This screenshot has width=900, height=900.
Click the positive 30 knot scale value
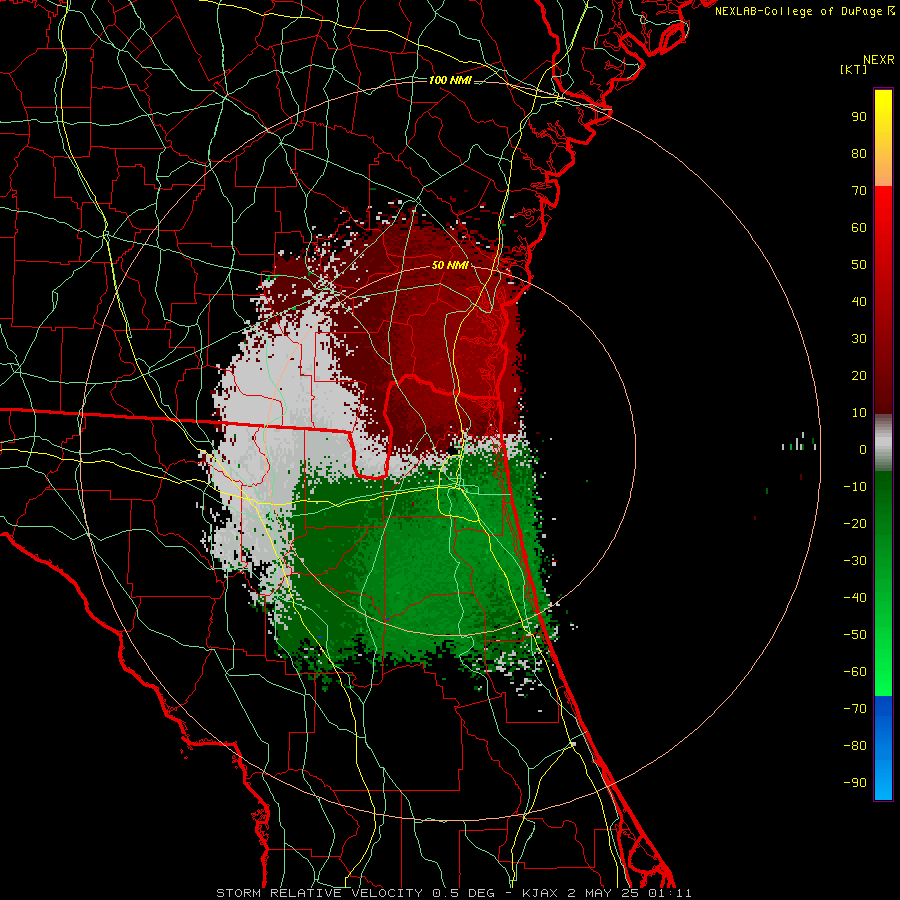[859, 339]
